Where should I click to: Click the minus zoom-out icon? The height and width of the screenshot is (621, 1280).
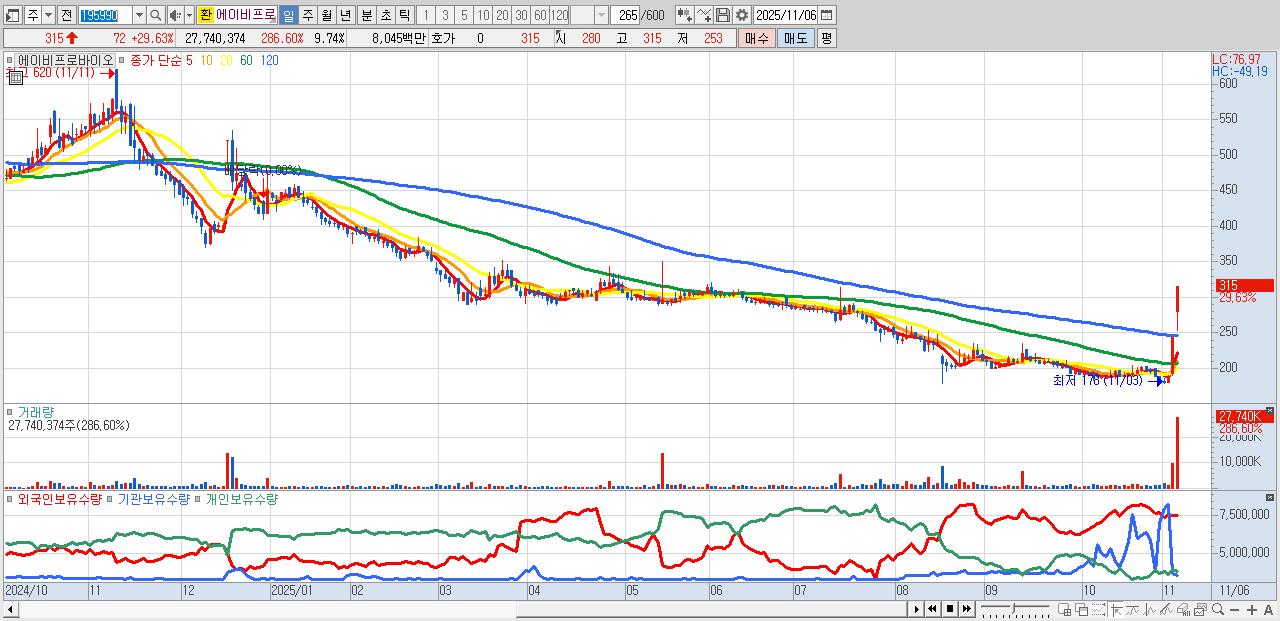tap(1234, 610)
